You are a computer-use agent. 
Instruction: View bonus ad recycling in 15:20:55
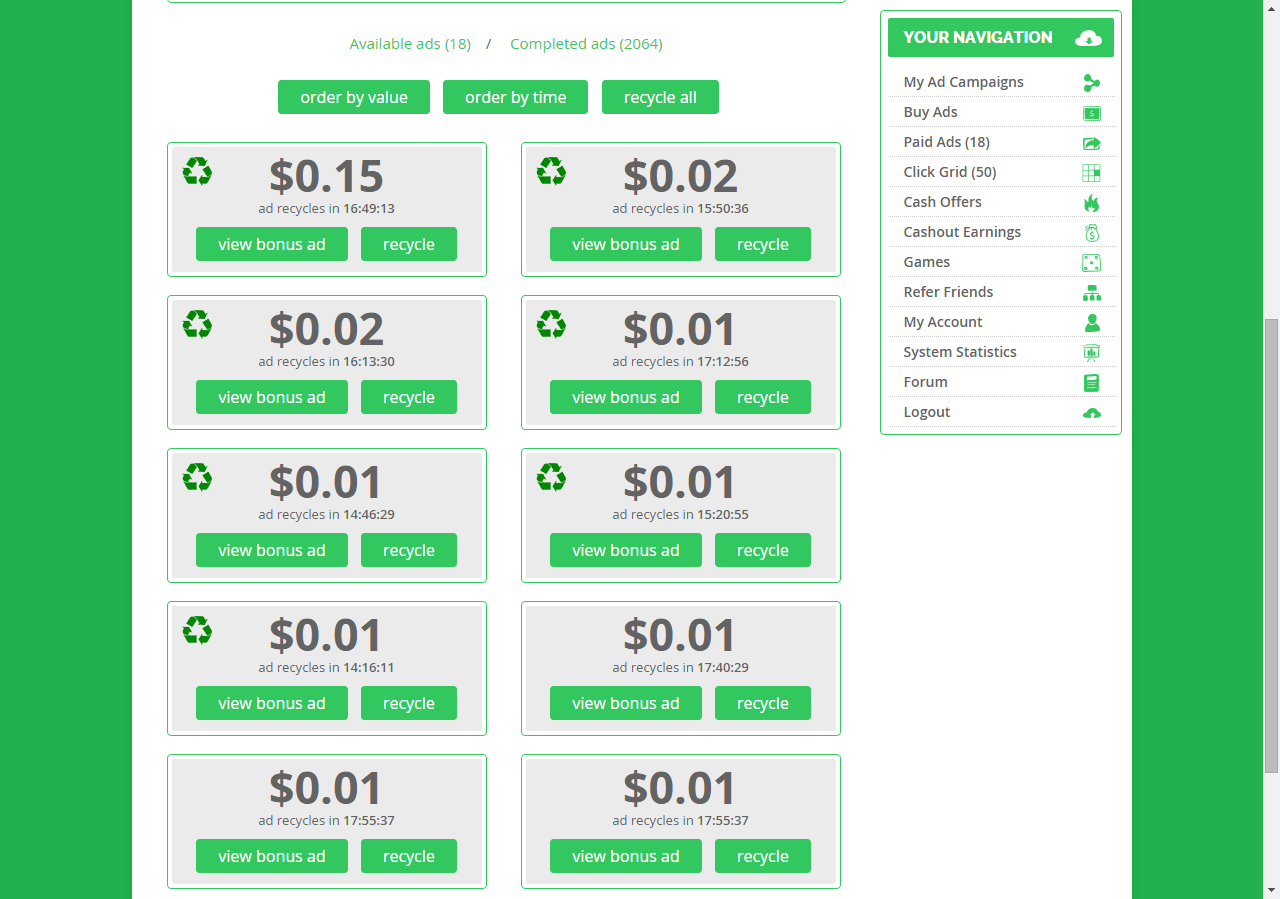[626, 550]
